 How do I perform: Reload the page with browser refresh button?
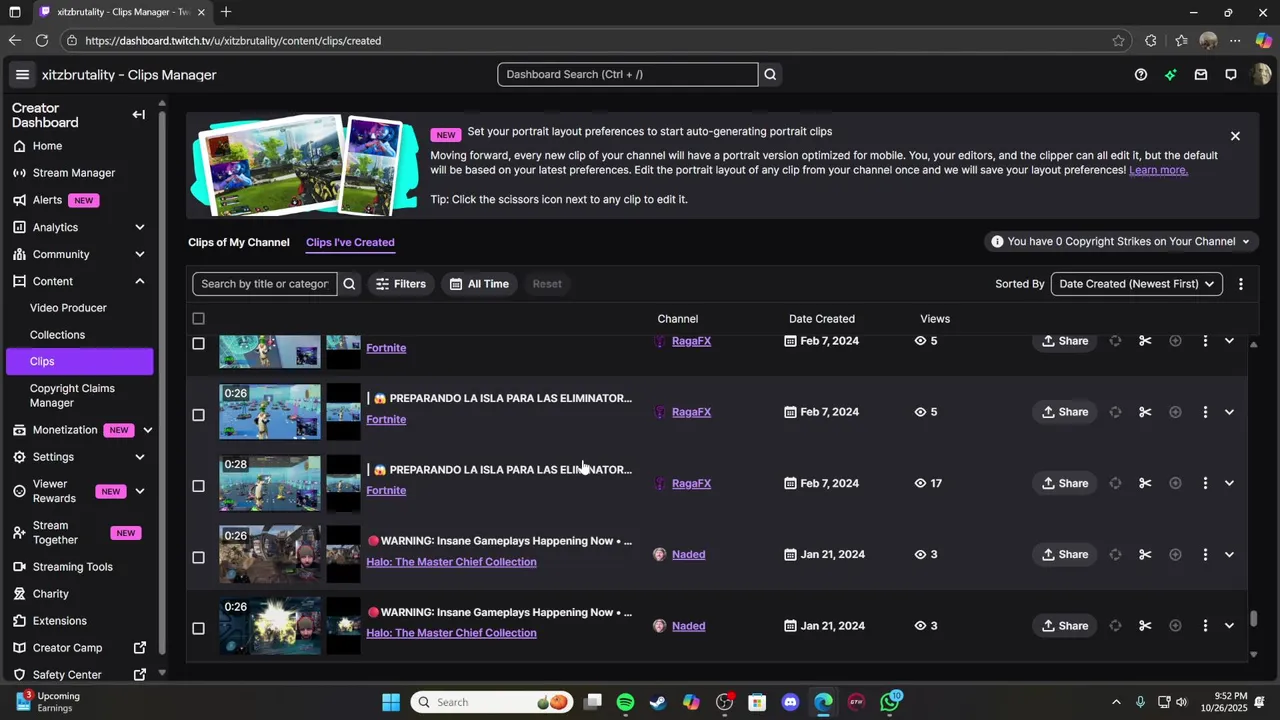[42, 41]
